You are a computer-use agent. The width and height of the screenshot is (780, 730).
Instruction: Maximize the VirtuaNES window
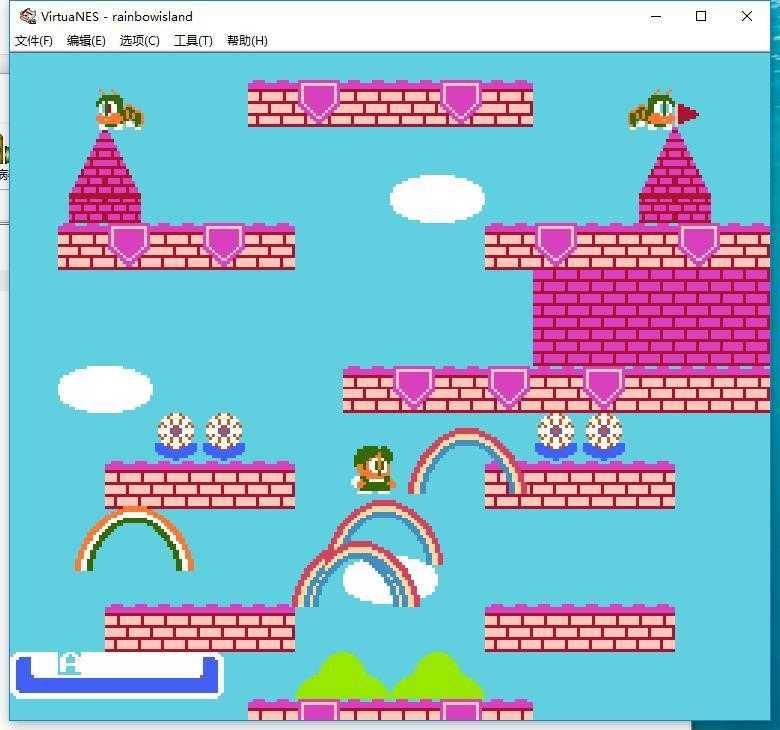(x=701, y=16)
